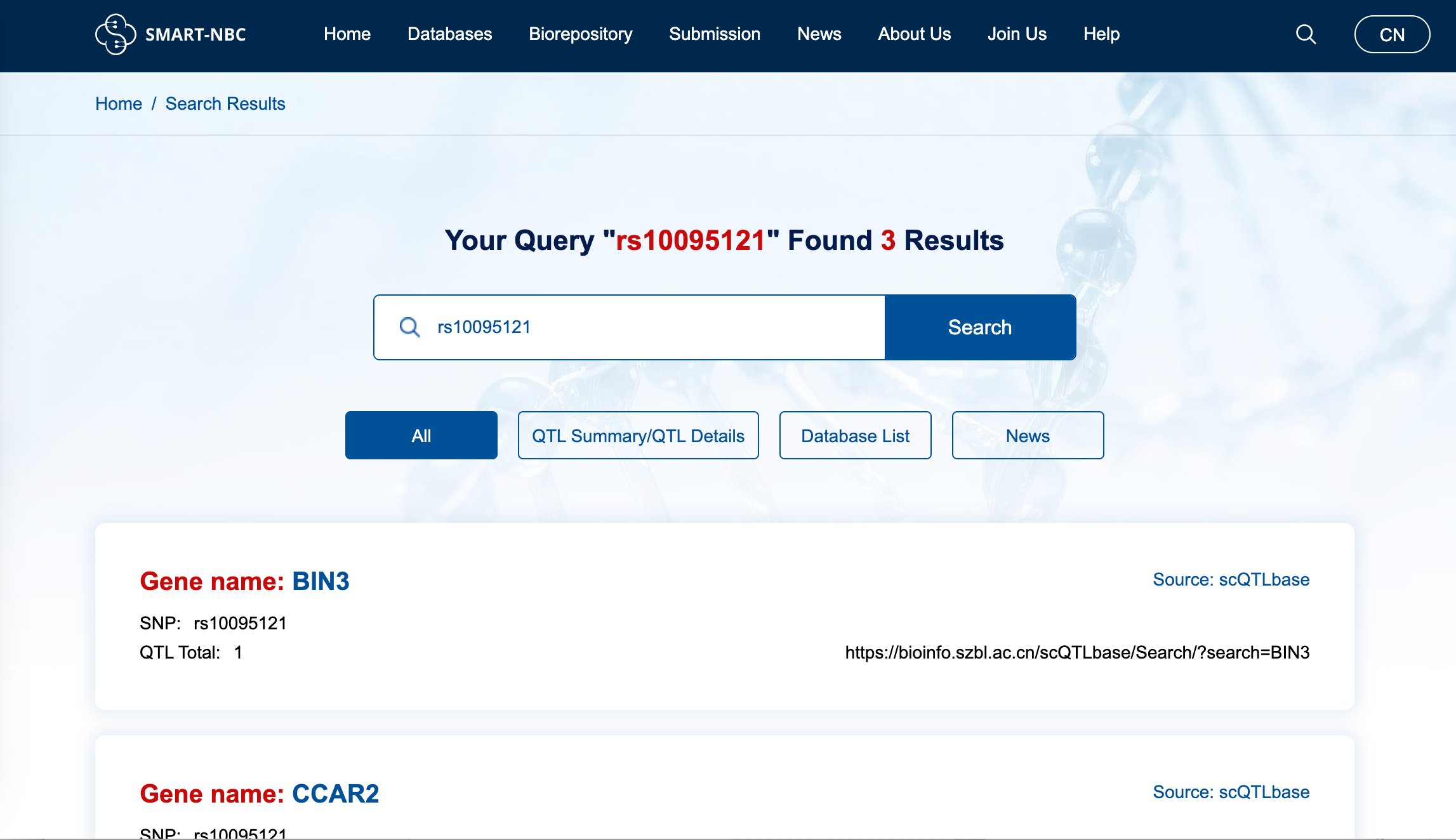This screenshot has height=840, width=1456.
Task: Open the Biorepository menu
Action: (580, 34)
